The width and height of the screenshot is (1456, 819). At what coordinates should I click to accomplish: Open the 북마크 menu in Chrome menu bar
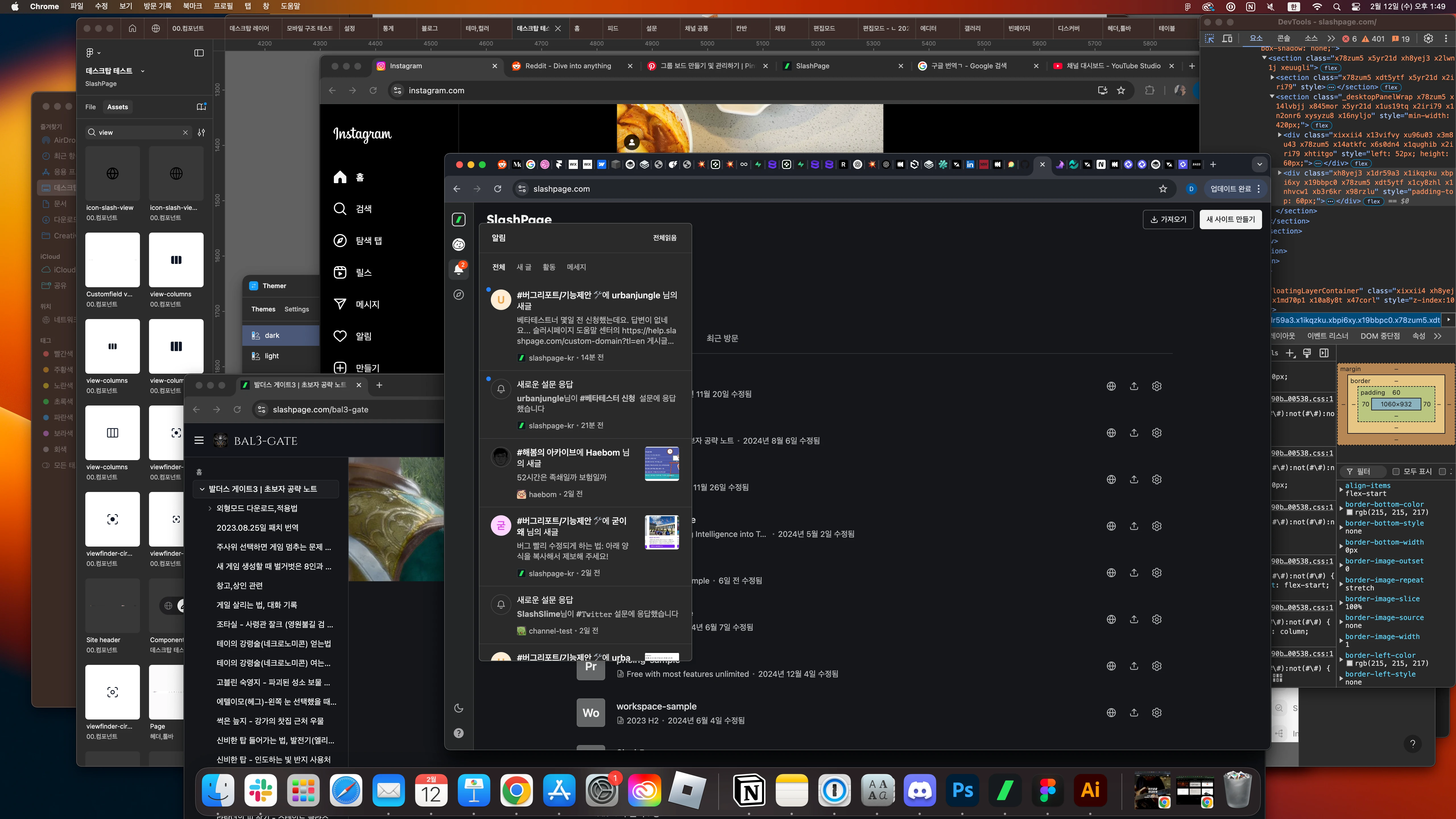tap(192, 6)
